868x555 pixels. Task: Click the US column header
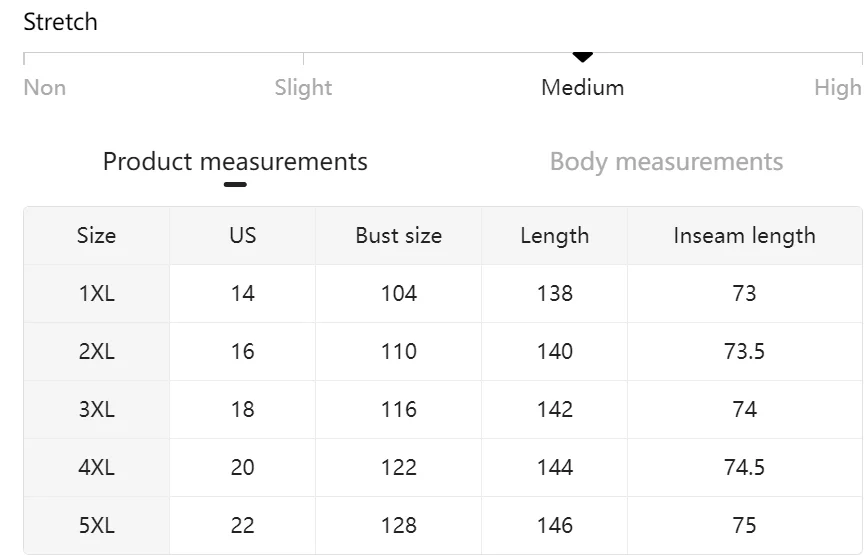pos(242,236)
